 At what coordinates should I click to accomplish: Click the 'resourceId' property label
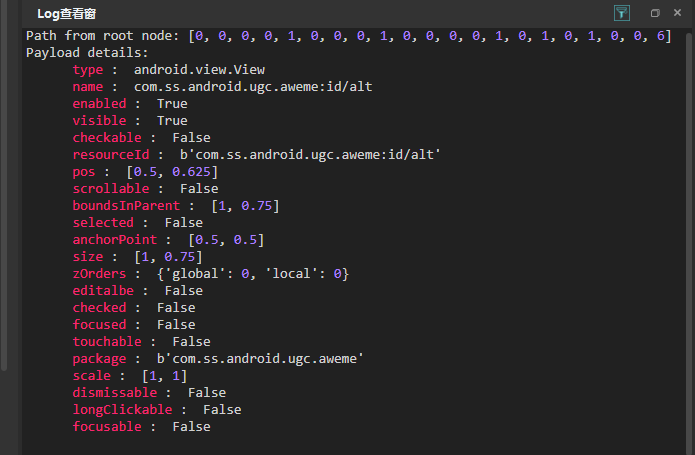coord(111,155)
